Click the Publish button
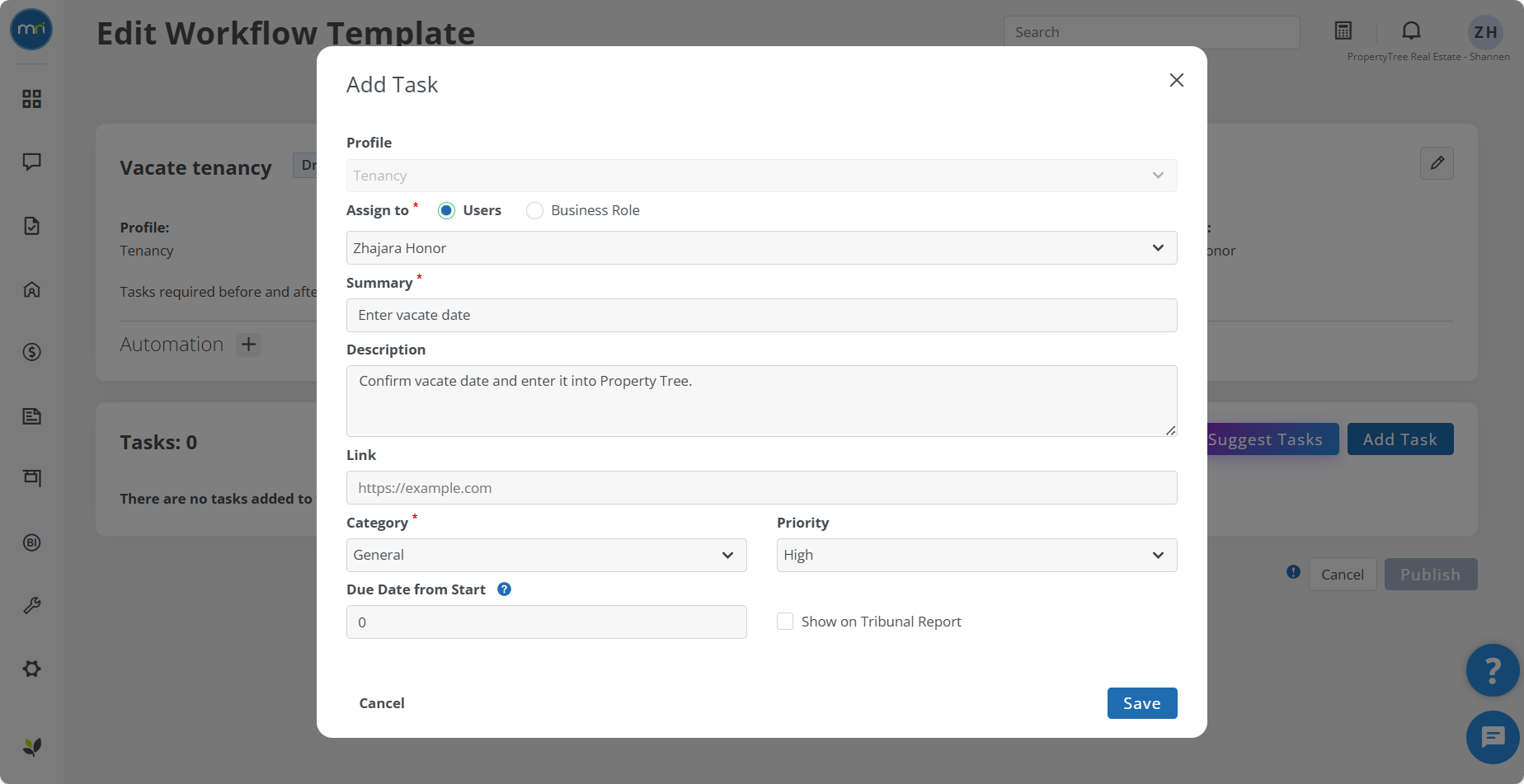This screenshot has height=784, width=1524. (x=1431, y=575)
